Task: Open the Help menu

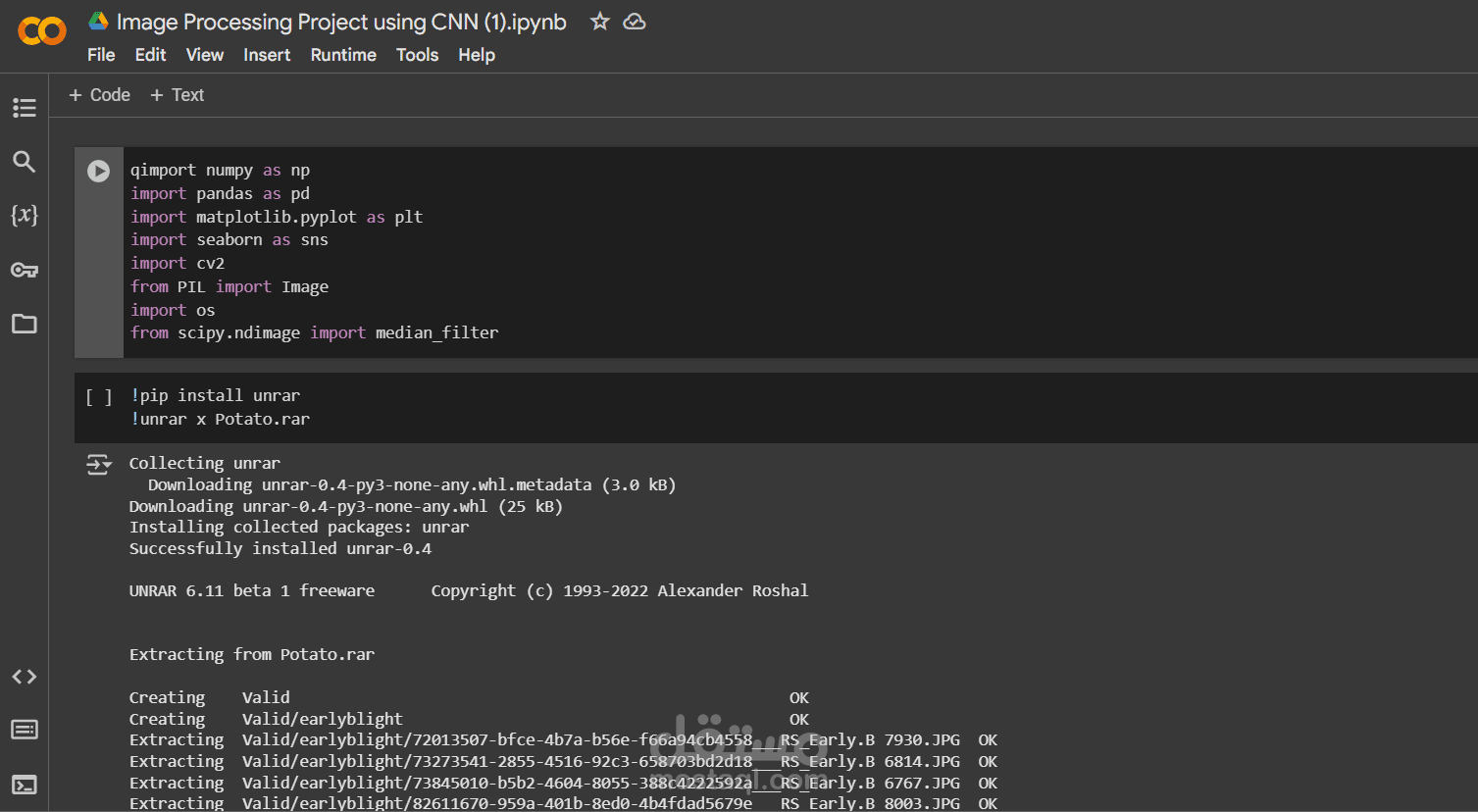Action: [477, 55]
